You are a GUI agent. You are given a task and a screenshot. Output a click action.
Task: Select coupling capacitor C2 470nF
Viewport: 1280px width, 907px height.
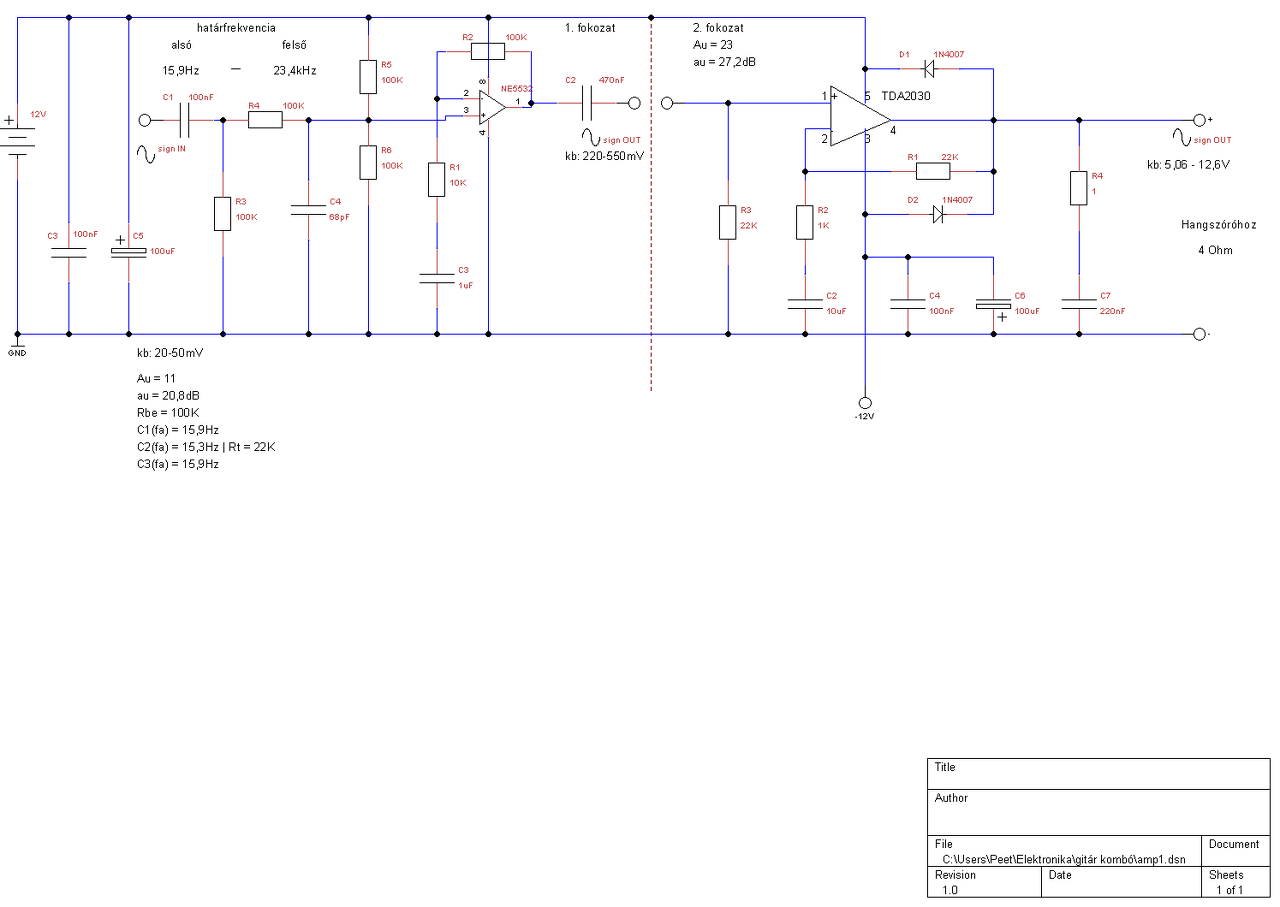pos(587,102)
